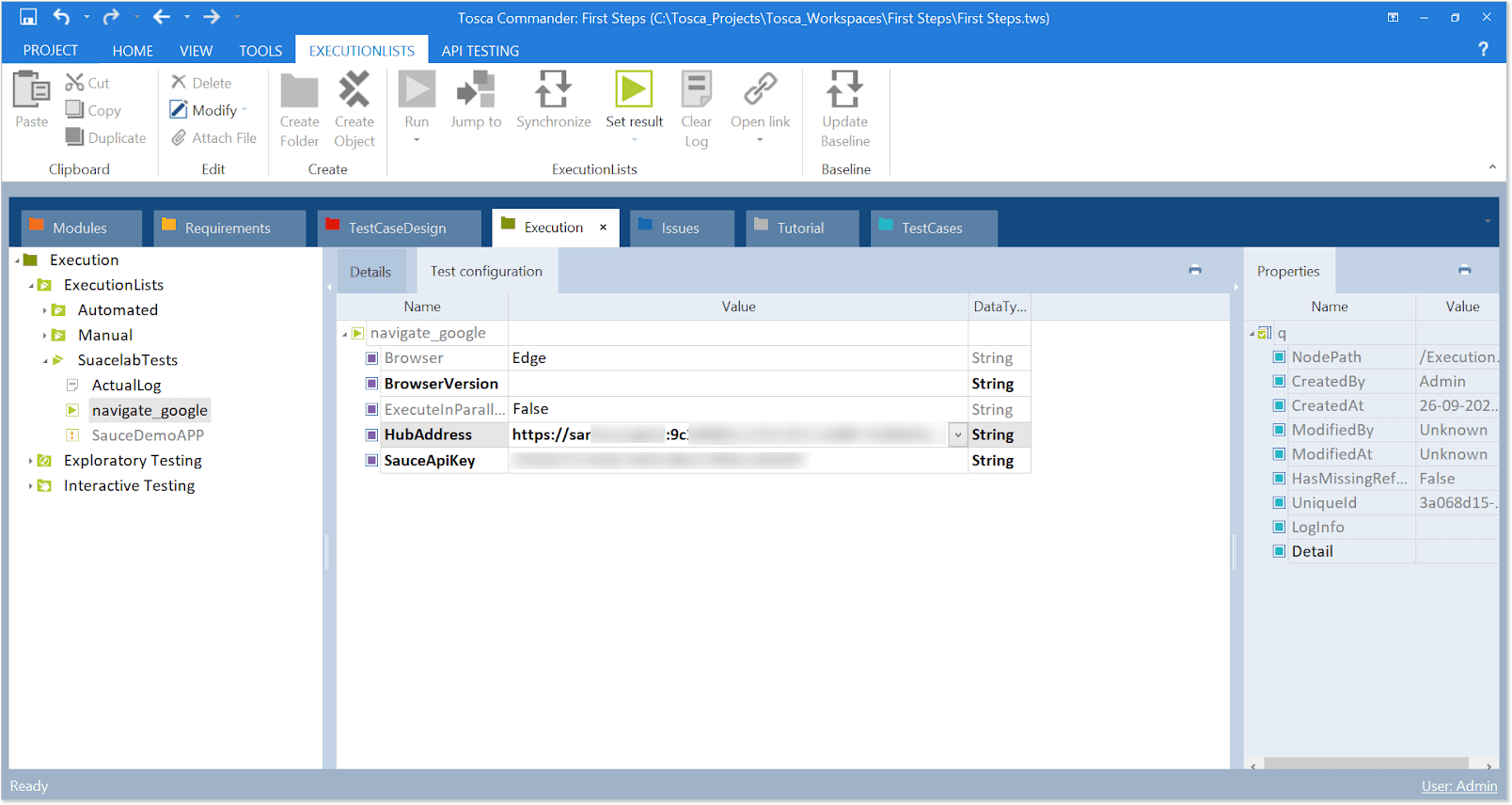Click the Clear Log icon
This screenshot has height=805, width=1512.
(696, 90)
